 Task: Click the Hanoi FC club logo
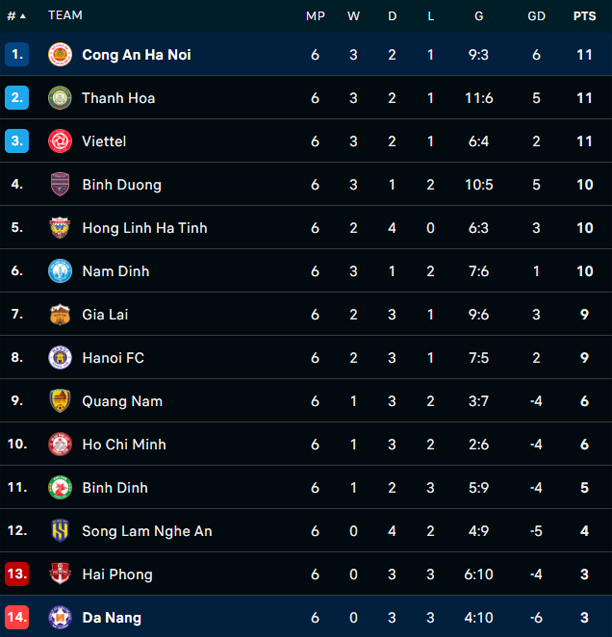coord(60,358)
